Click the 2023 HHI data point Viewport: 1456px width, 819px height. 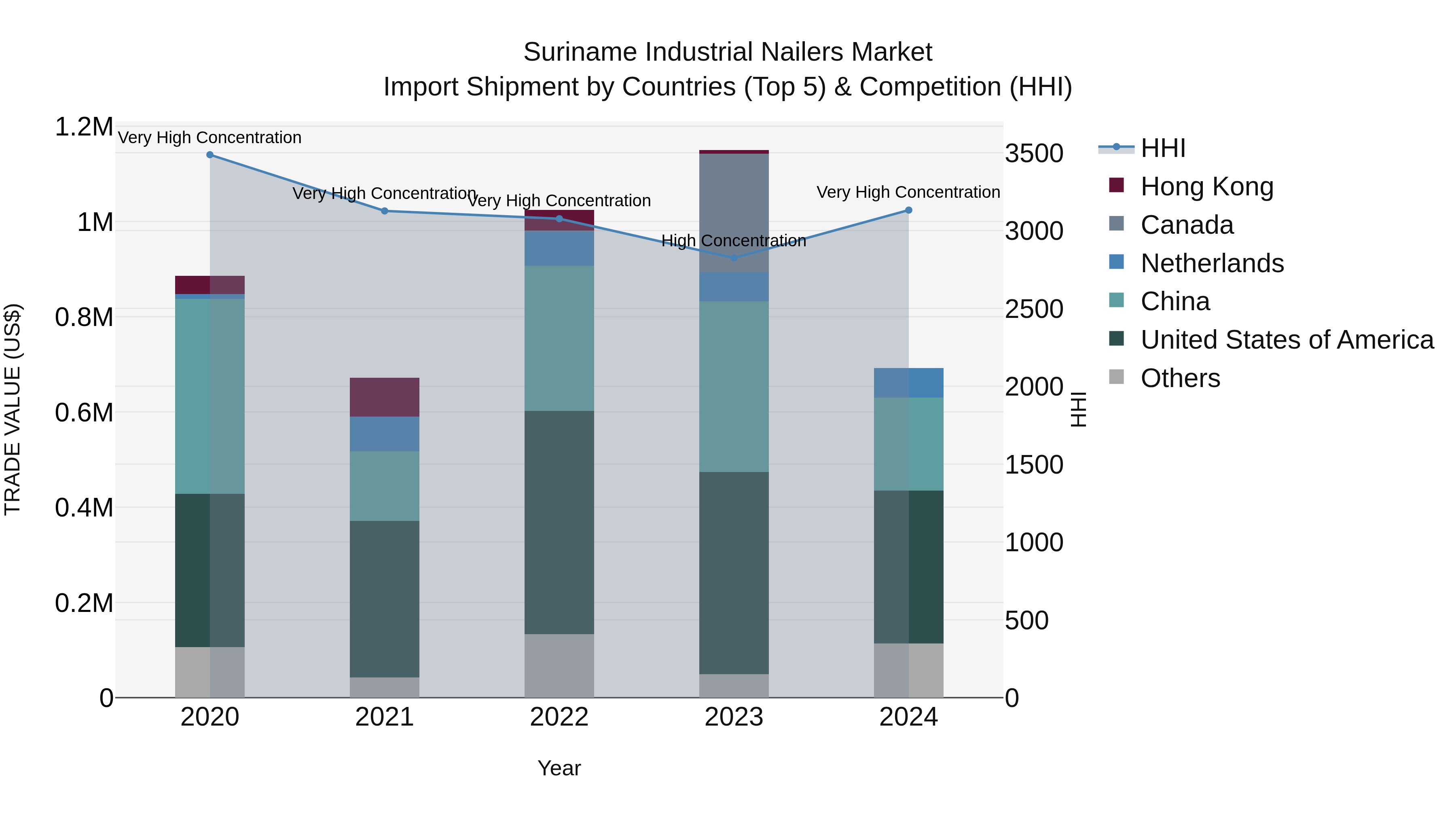(734, 258)
